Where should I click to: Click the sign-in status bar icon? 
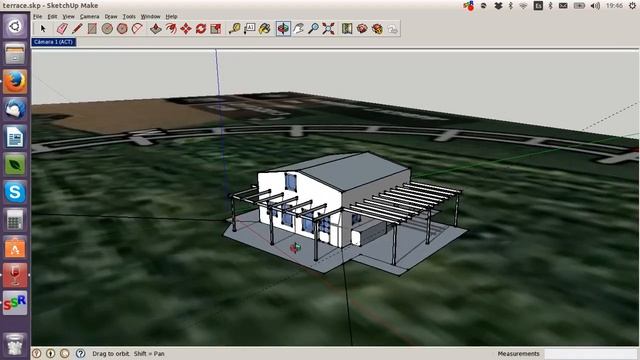64,353
